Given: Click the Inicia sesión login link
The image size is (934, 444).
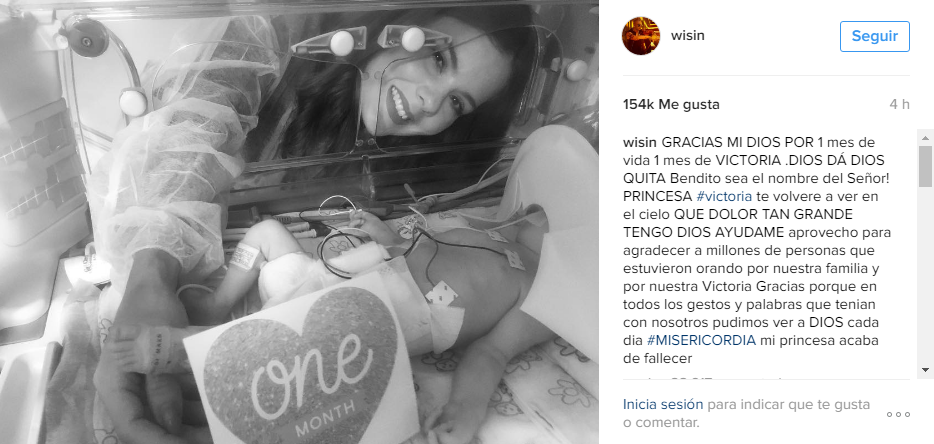Looking at the screenshot, I should tap(662, 405).
